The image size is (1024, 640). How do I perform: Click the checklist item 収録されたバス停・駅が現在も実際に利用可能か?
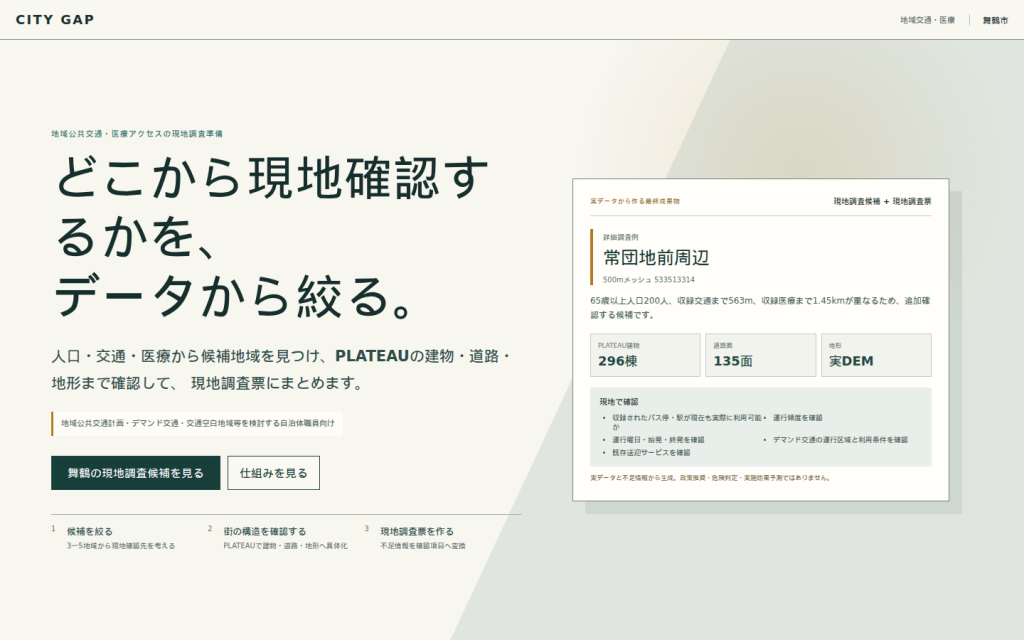coord(686,422)
